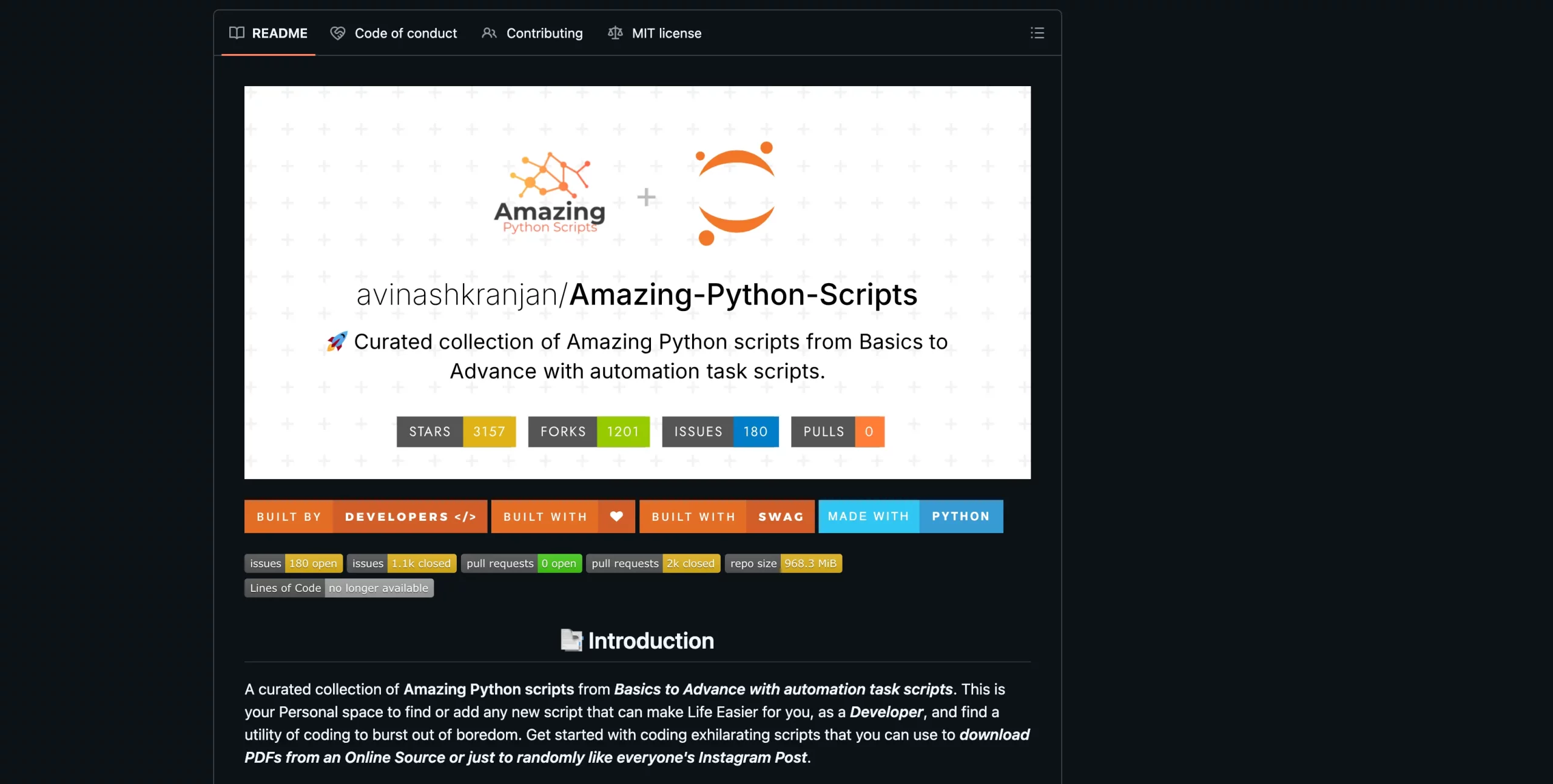
Task: Open the issues 1.1k closed badge
Action: coord(402,563)
